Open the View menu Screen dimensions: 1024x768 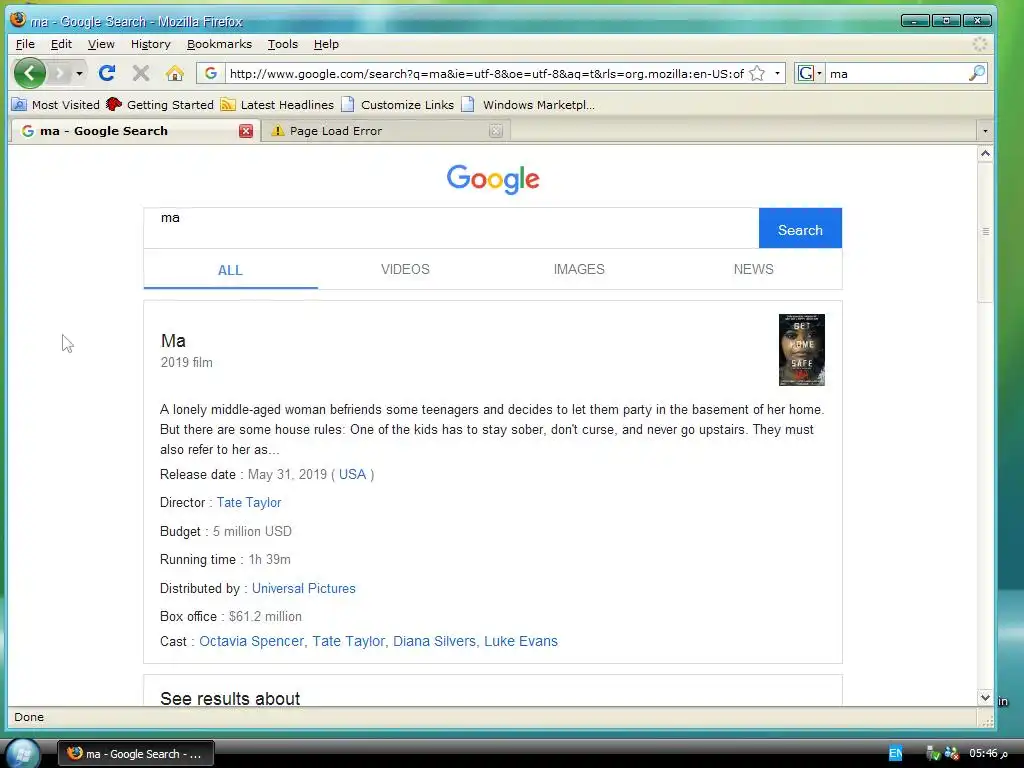101,44
